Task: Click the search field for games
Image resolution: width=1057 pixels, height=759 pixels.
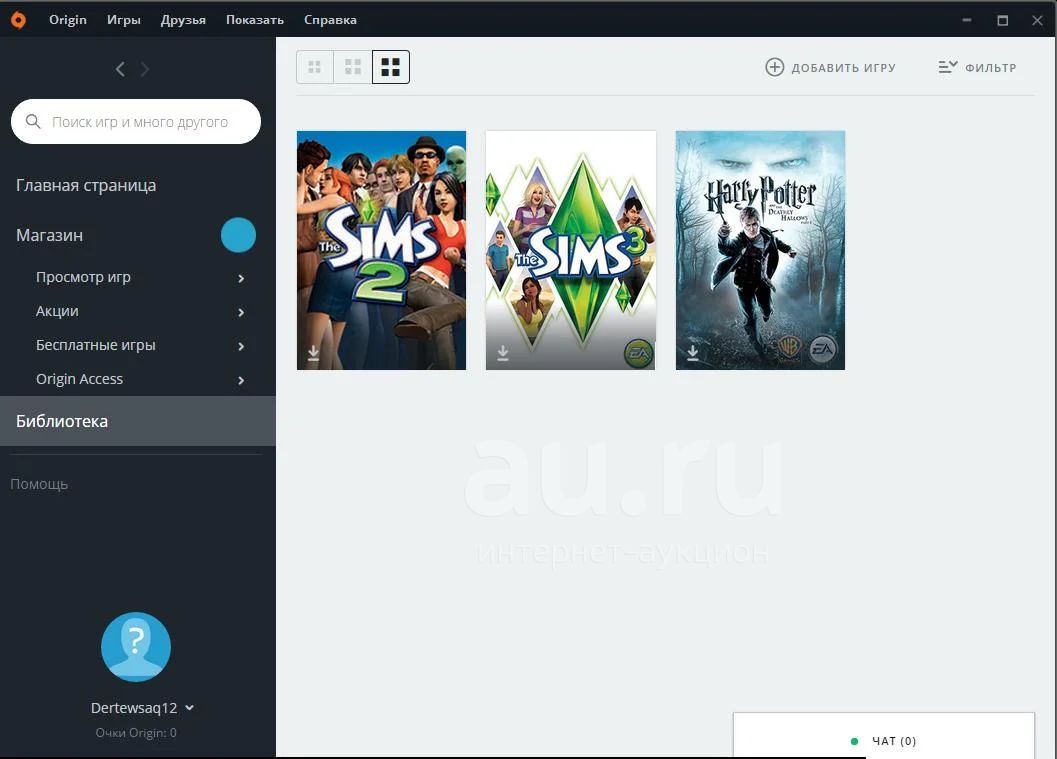Action: tap(136, 121)
